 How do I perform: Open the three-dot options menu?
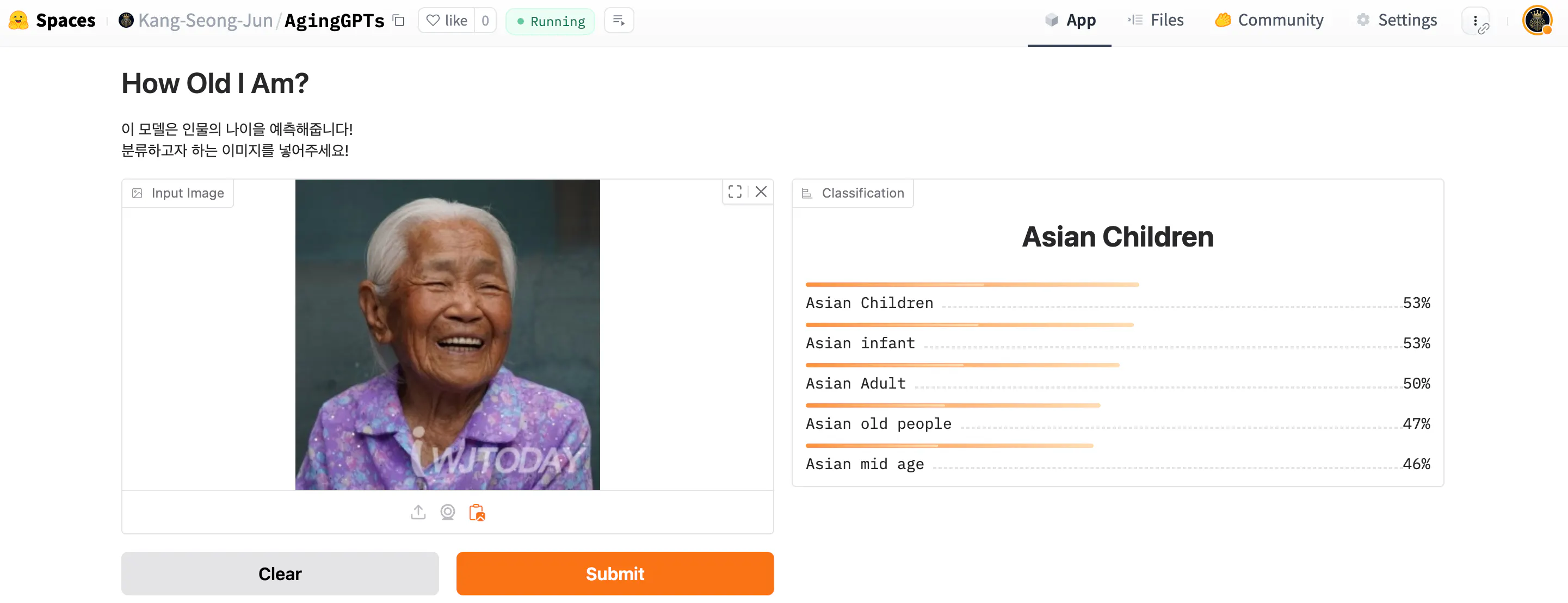click(1476, 21)
